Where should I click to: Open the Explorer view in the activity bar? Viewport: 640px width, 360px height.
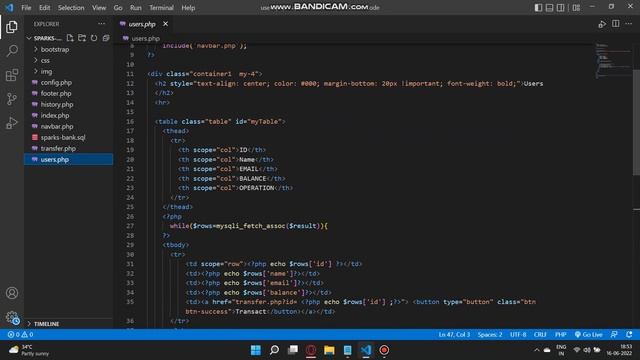click(12, 27)
